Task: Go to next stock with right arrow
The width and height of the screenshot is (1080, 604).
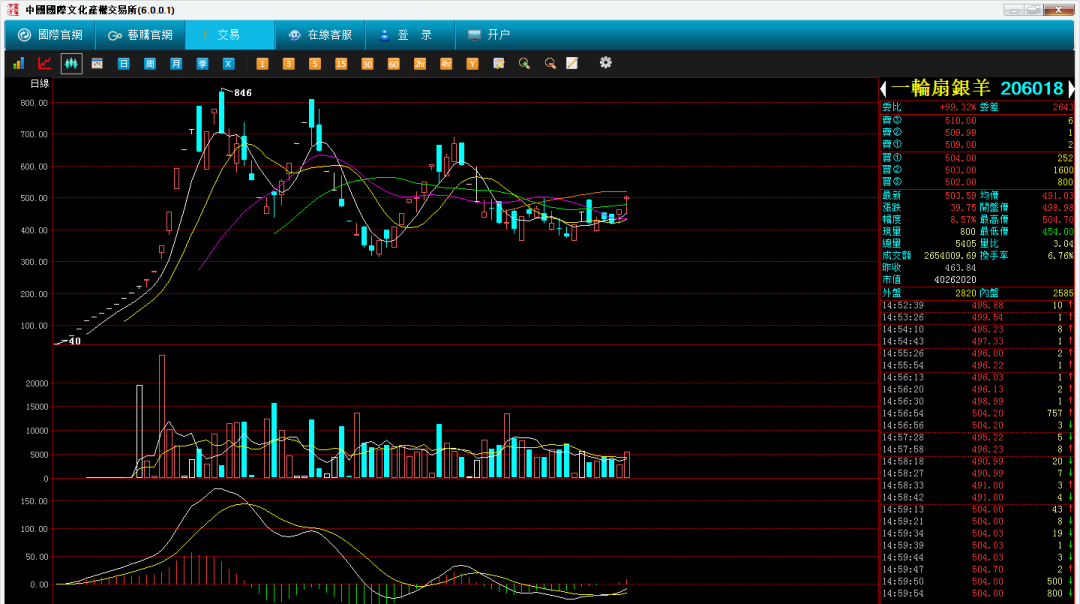Action: pyautogui.click(x=1071, y=88)
